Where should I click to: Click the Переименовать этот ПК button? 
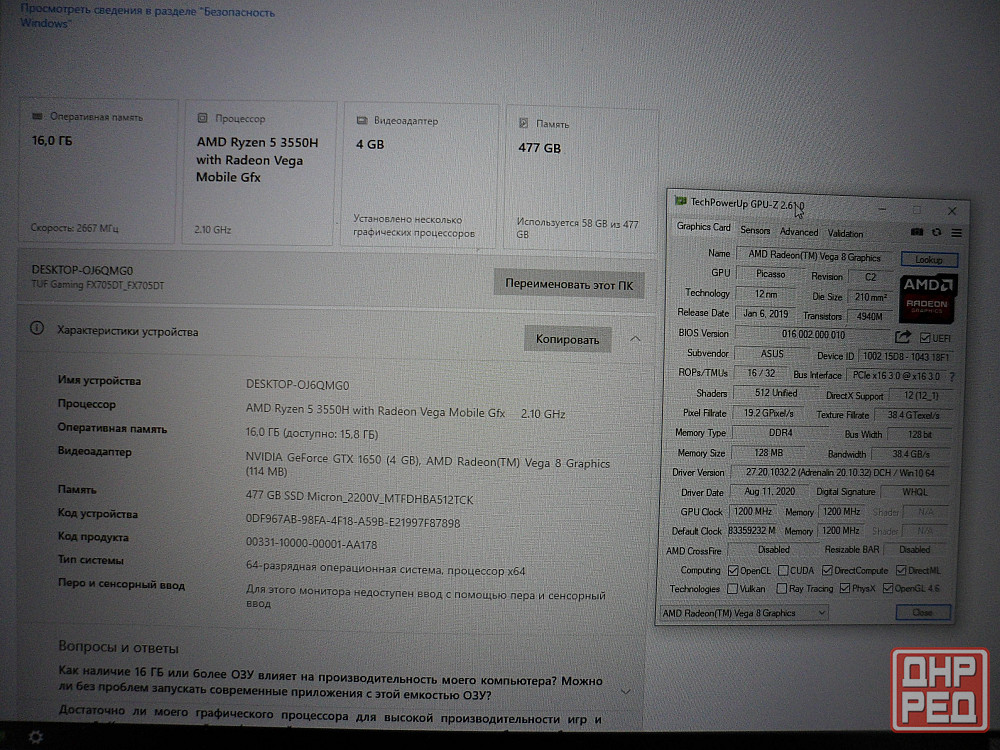[568, 284]
